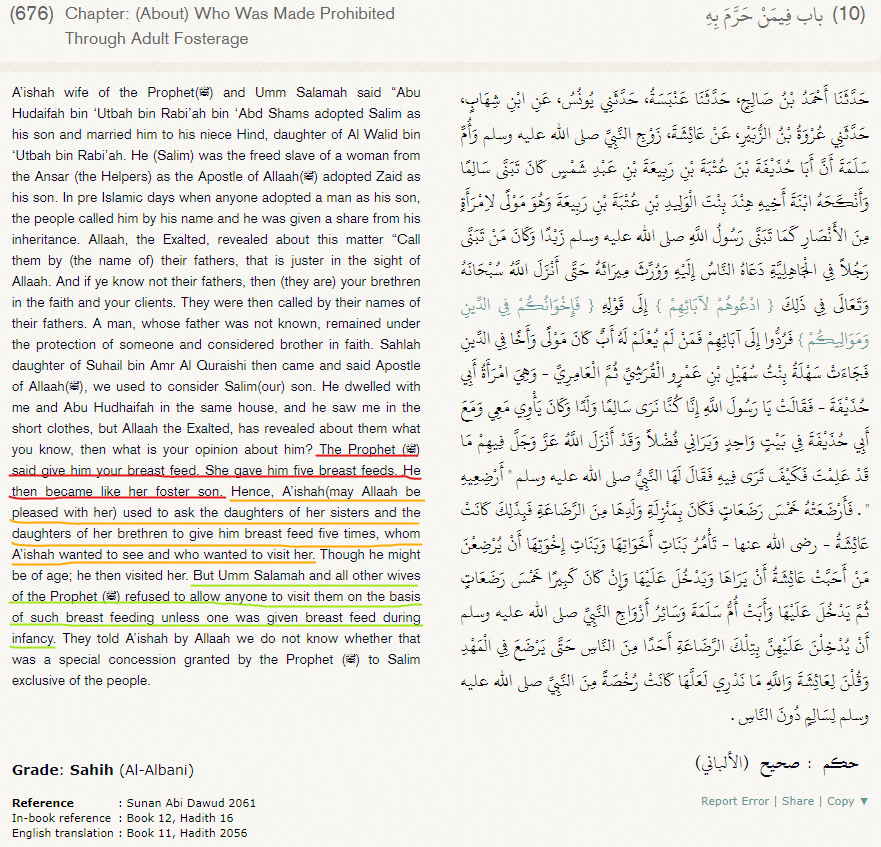The width and height of the screenshot is (881, 847).
Task: Click the Report Error link
Action: click(x=735, y=801)
